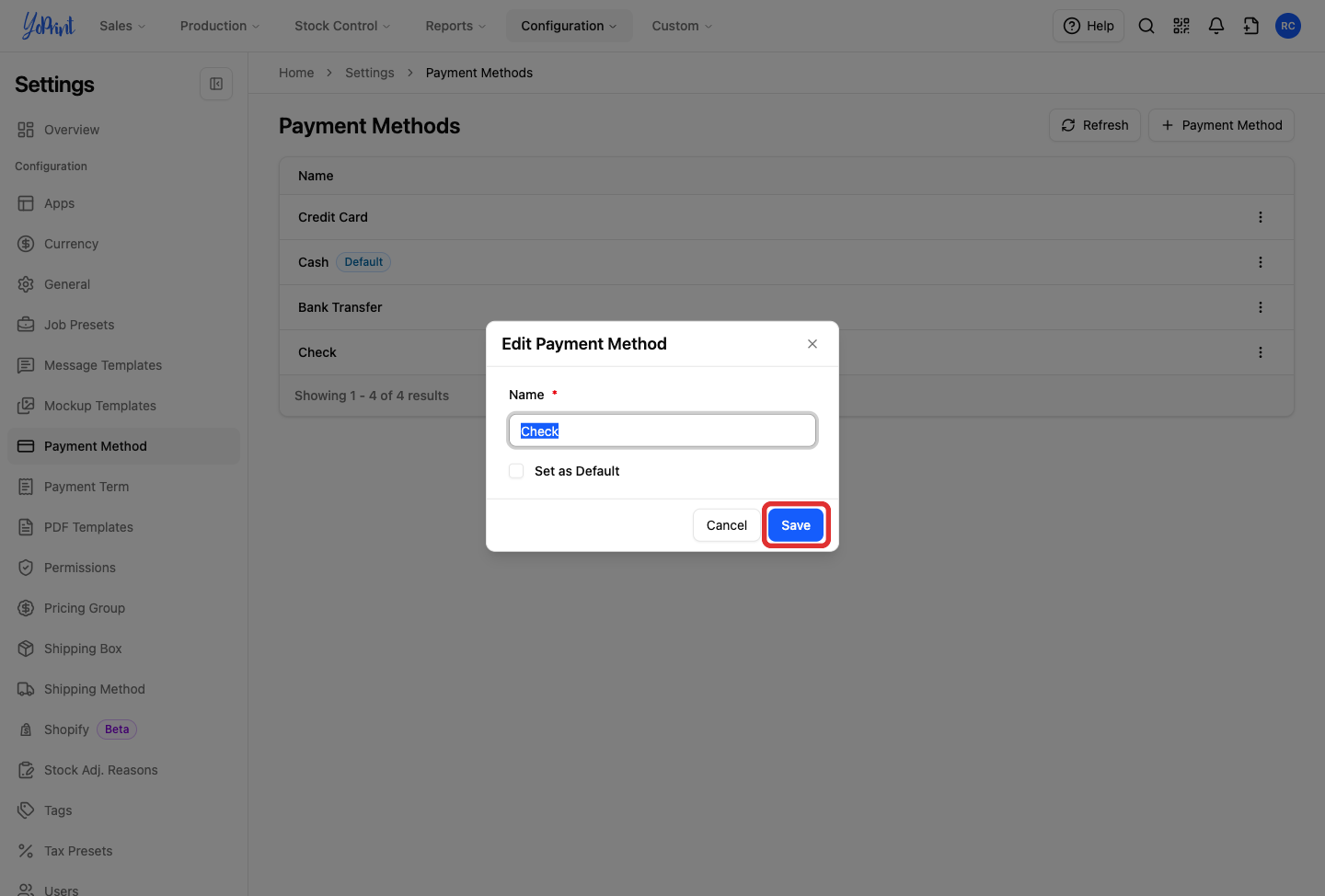Cancel editing the payment method

coord(727,525)
